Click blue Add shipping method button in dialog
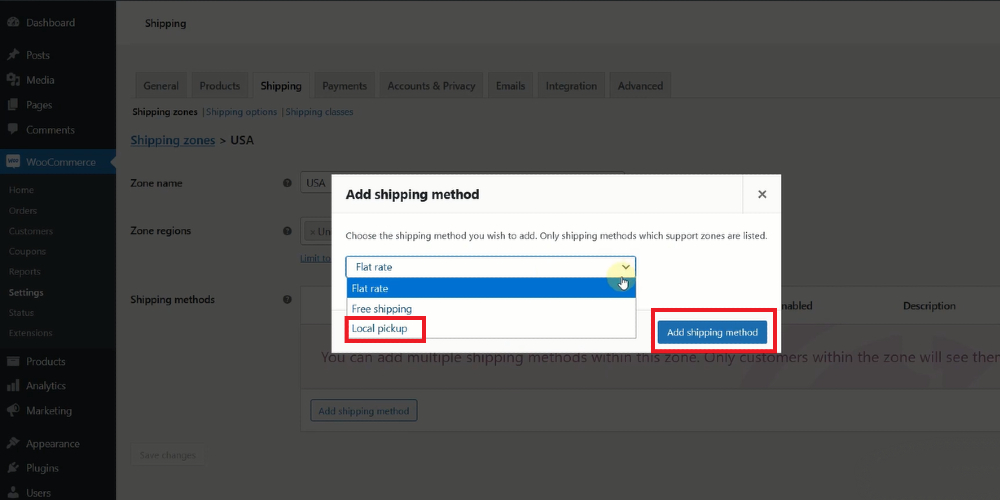 tap(712, 332)
